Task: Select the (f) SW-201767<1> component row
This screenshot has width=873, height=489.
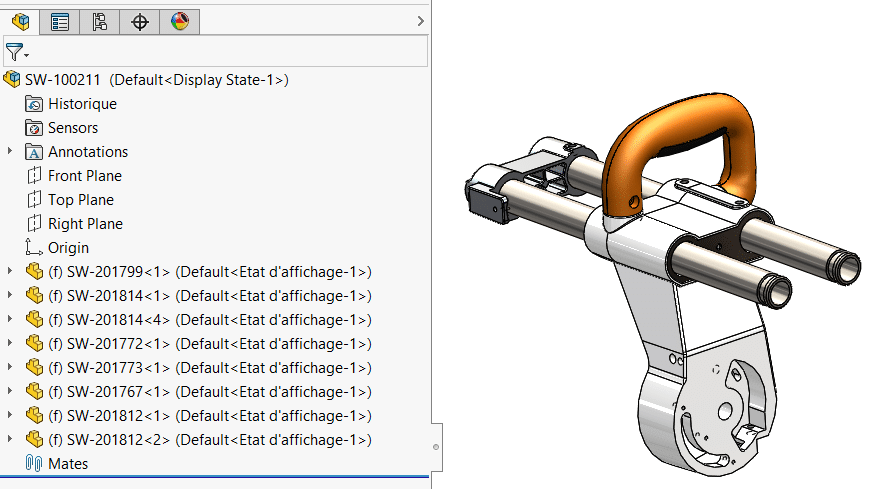Action: (x=210, y=391)
